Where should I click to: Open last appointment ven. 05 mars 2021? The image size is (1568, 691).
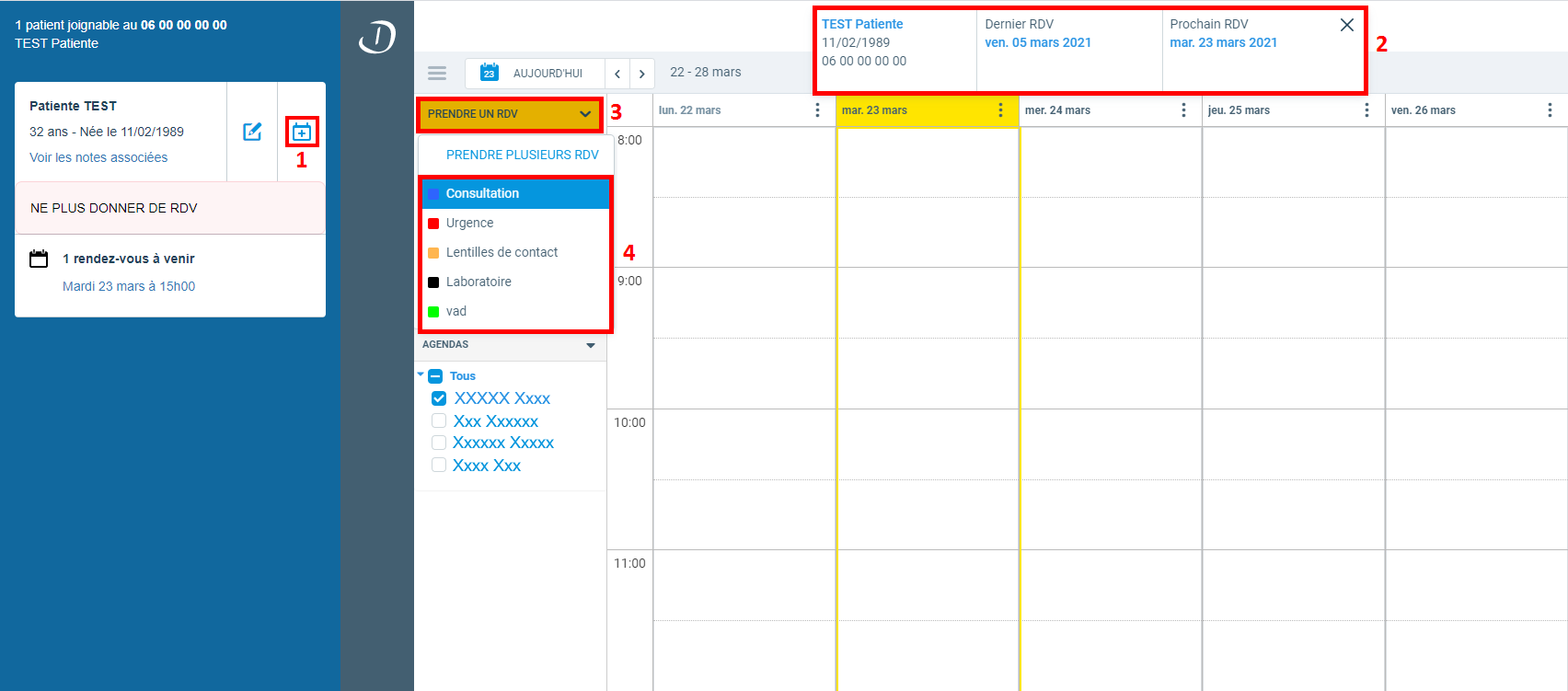point(1038,42)
